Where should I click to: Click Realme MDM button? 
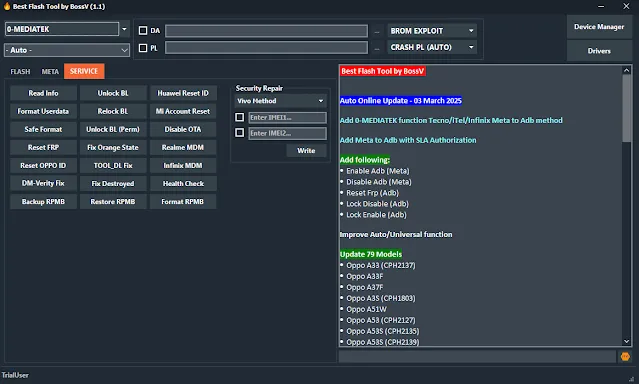[x=183, y=147]
